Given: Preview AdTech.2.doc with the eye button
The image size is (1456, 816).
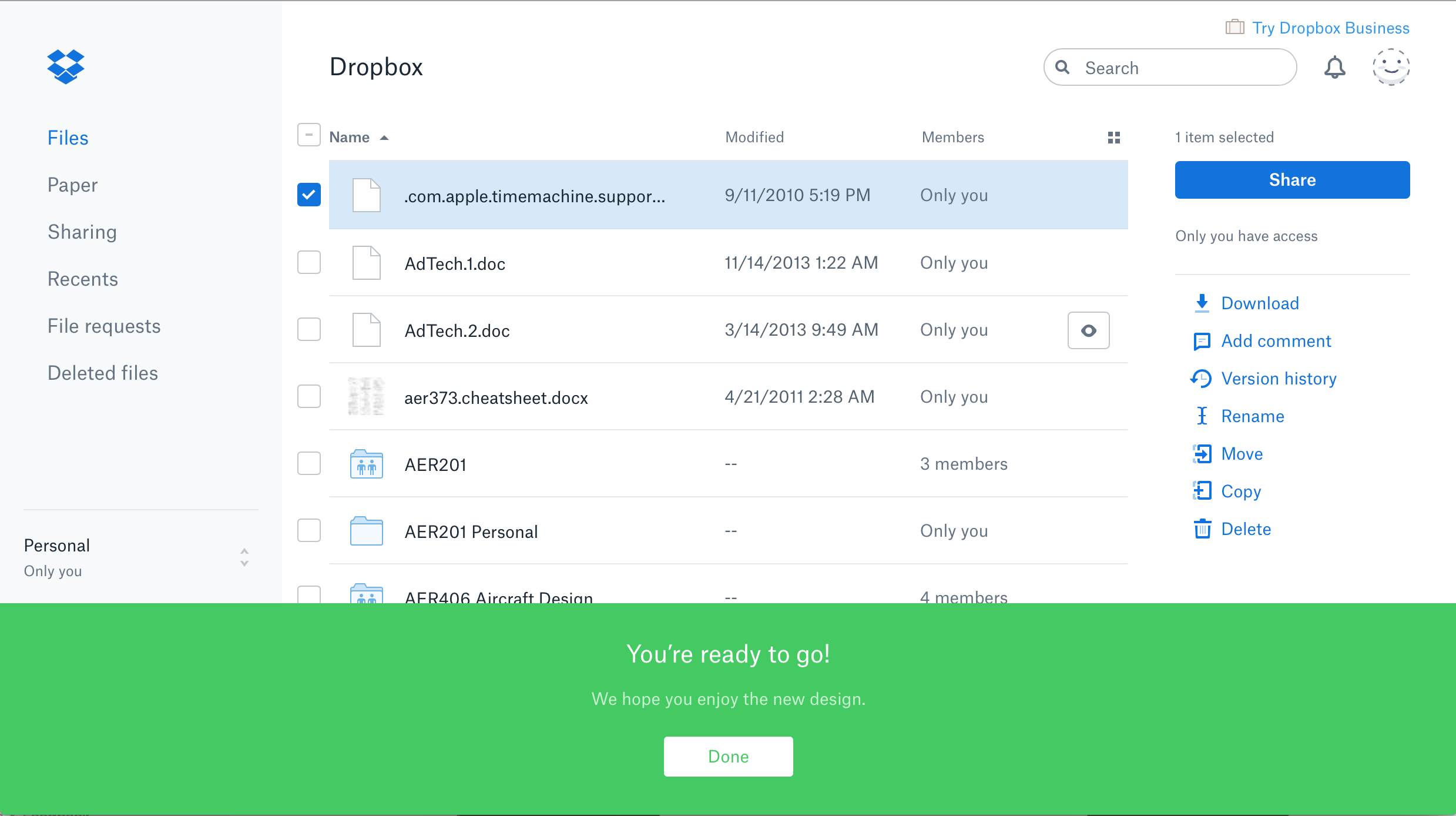Looking at the screenshot, I should (1088, 330).
